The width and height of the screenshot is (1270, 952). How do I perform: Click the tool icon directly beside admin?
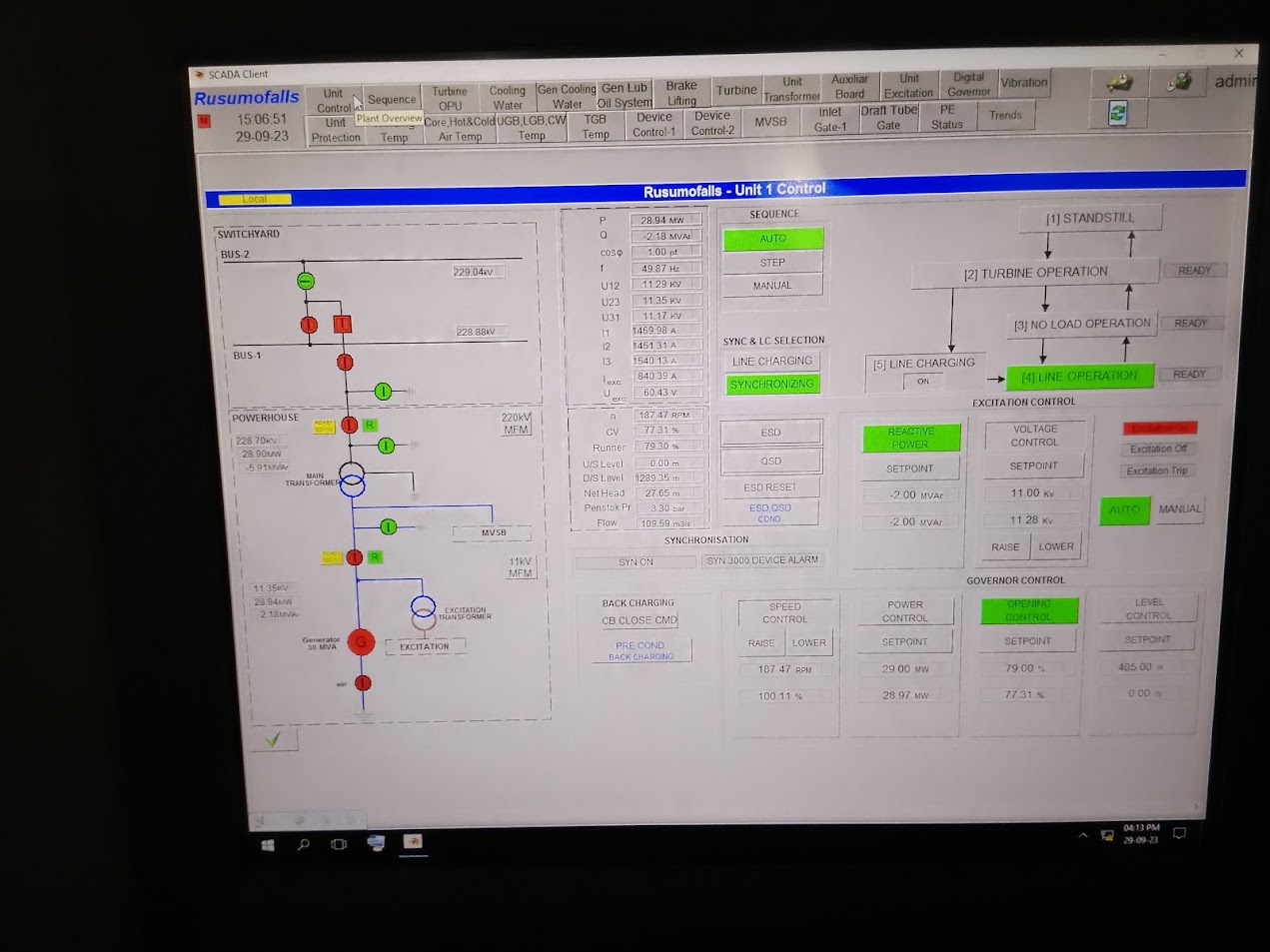[1179, 82]
